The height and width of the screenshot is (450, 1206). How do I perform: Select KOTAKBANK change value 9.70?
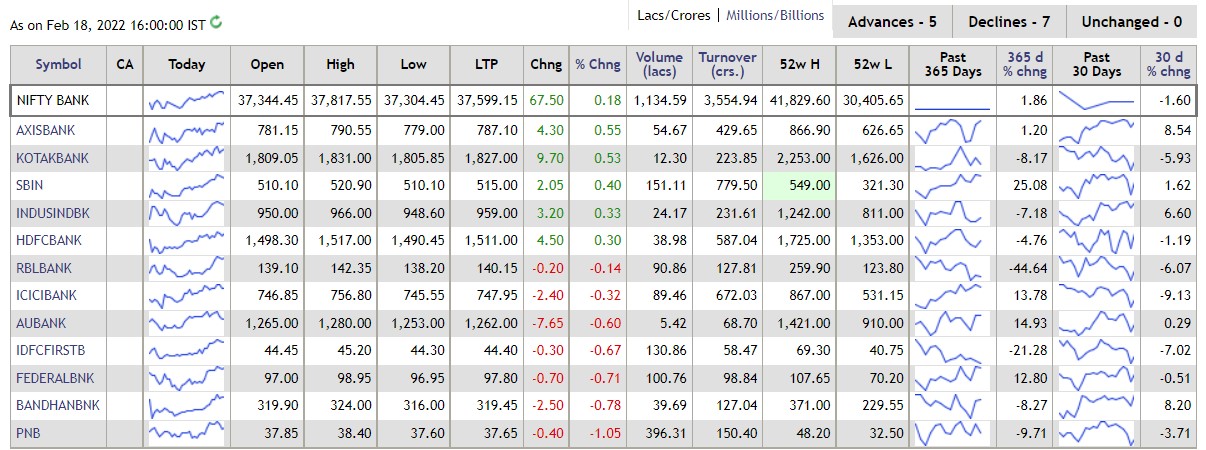(x=549, y=158)
